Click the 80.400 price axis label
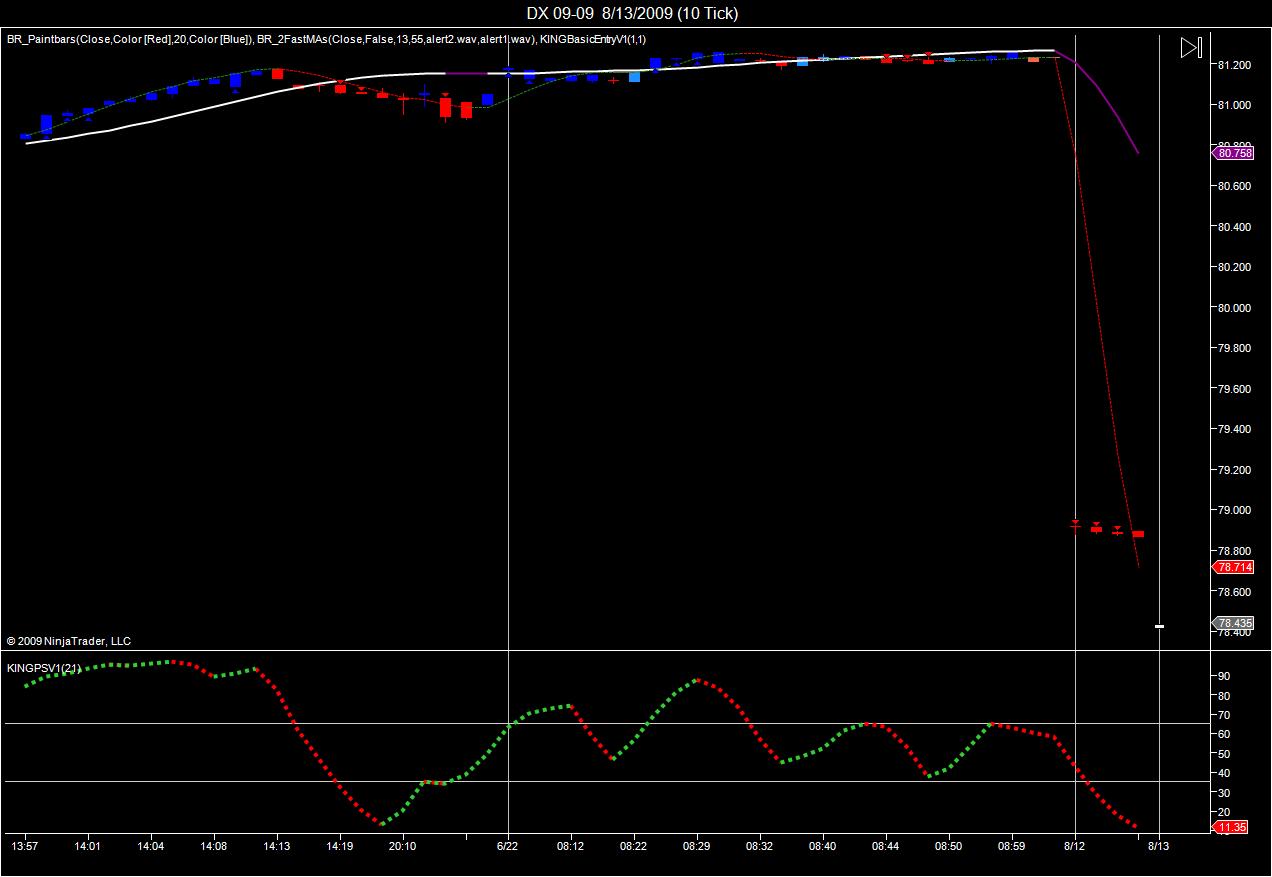This screenshot has width=1272, height=877. tap(1235, 227)
